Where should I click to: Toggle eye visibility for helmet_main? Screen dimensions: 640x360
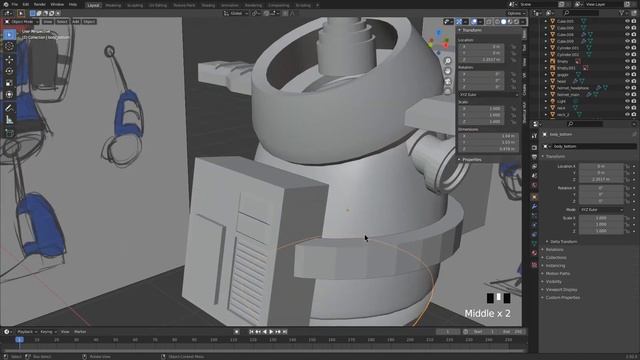tap(627, 94)
